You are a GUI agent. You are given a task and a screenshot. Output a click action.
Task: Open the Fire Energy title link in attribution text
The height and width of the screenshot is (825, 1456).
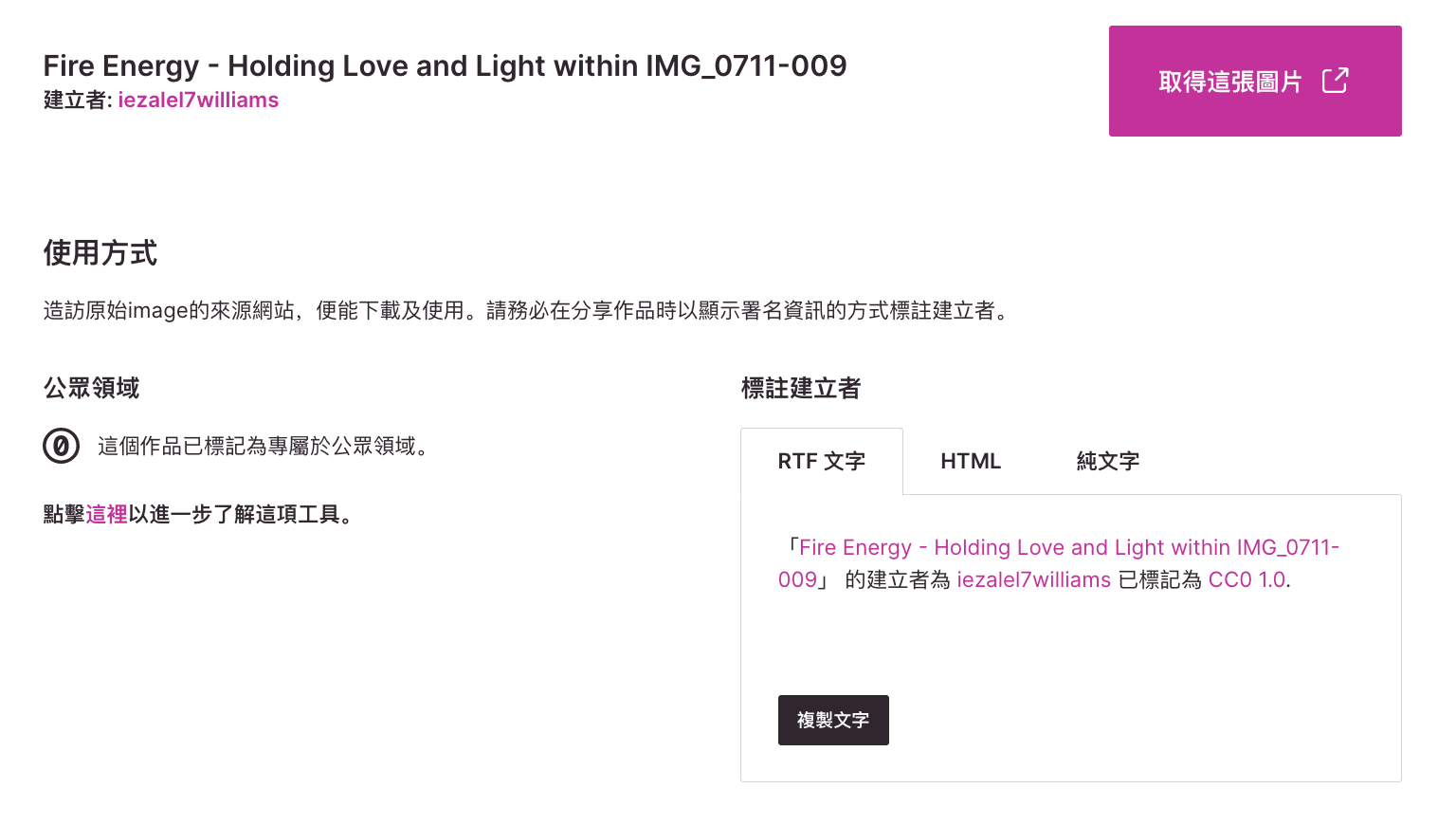click(1068, 548)
